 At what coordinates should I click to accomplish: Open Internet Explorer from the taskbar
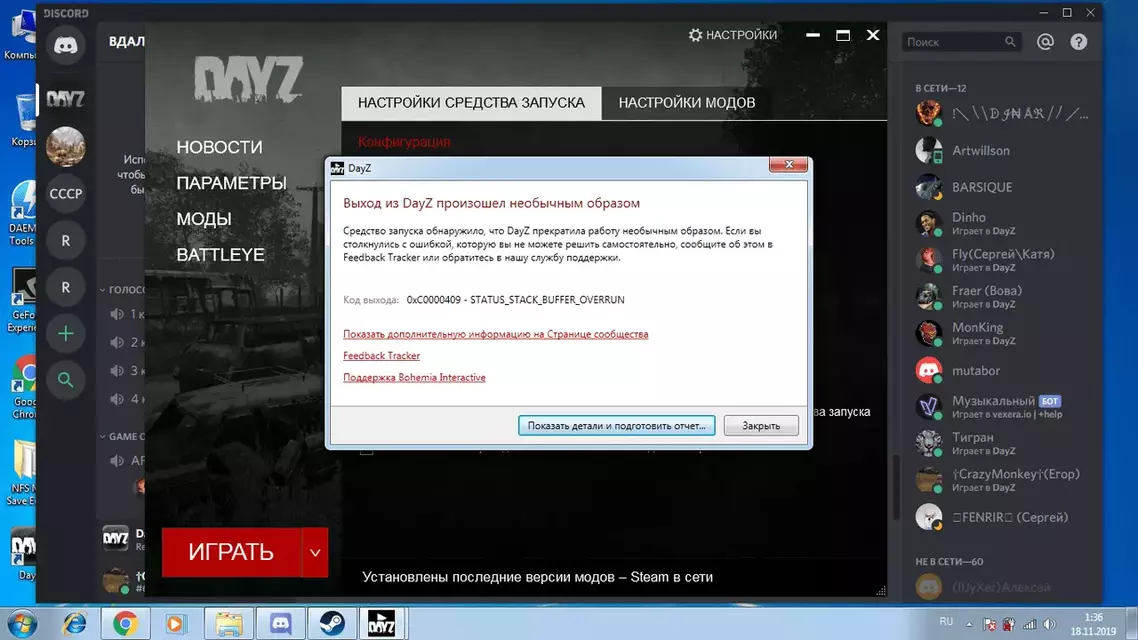pyautogui.click(x=74, y=623)
